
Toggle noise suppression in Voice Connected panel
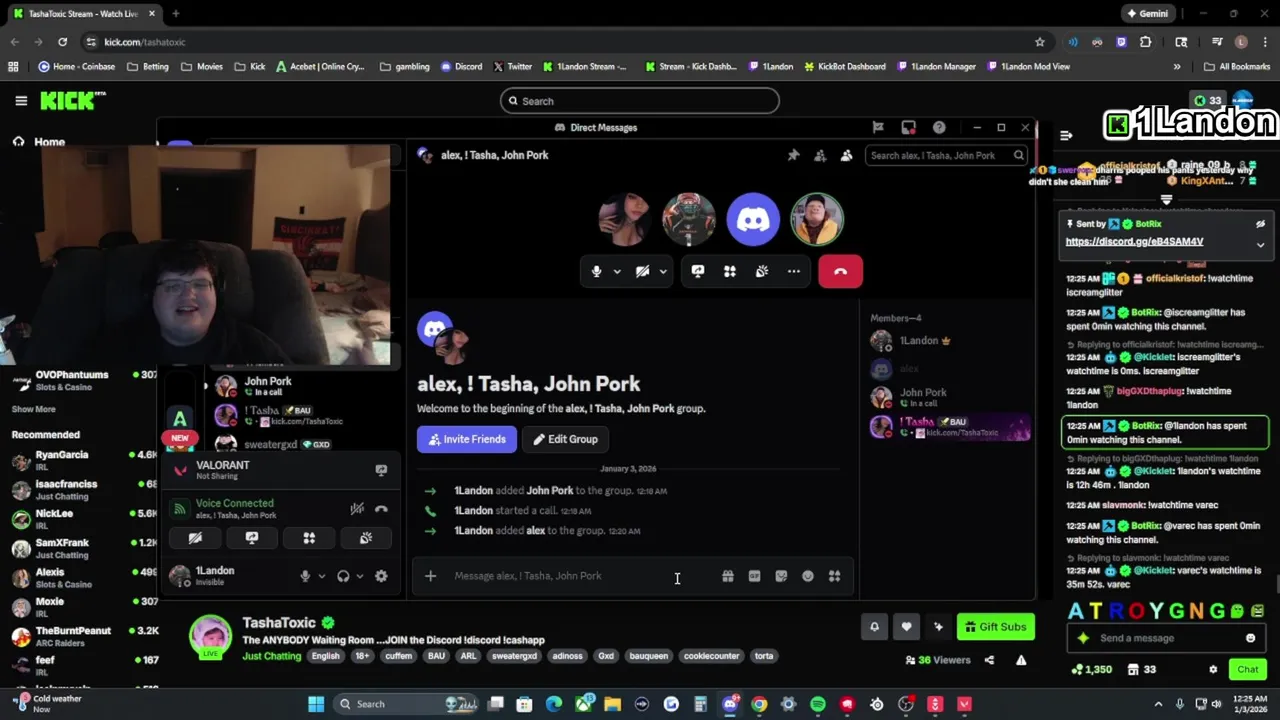click(x=357, y=509)
